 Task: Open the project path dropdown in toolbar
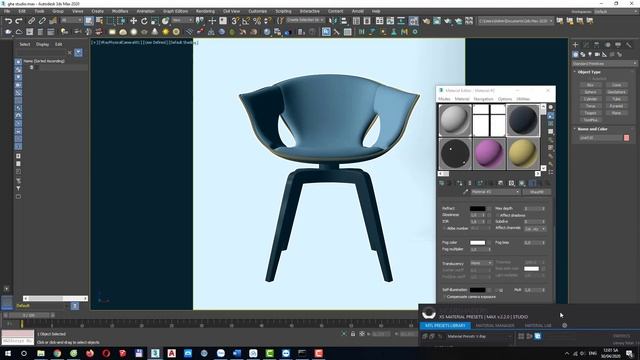(516, 20)
